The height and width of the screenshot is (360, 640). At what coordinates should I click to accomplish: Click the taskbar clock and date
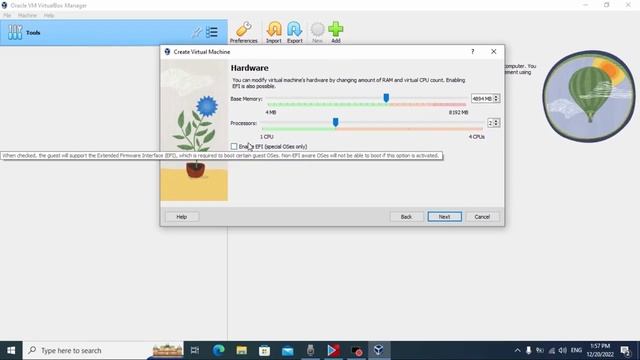coord(600,350)
